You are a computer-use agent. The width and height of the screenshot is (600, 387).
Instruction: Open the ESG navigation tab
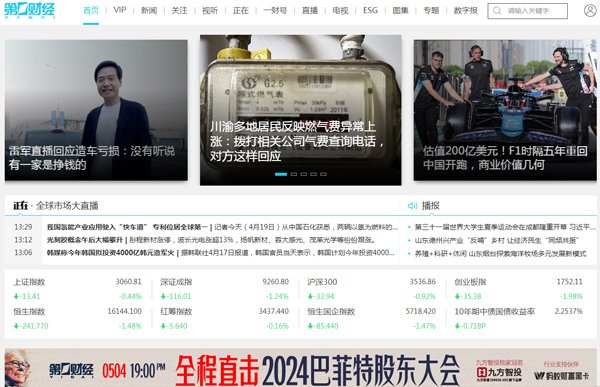(x=370, y=10)
